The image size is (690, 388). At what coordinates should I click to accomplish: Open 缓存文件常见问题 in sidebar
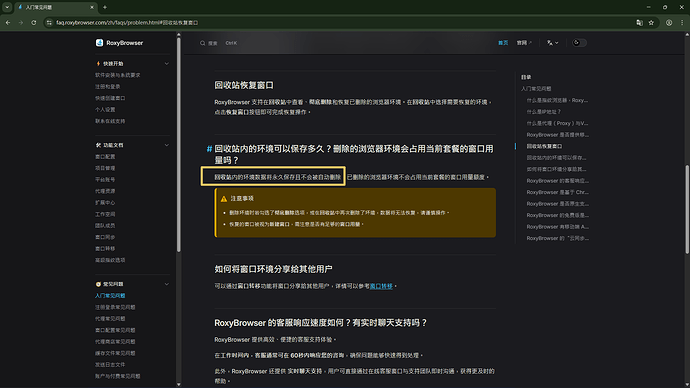[115, 353]
